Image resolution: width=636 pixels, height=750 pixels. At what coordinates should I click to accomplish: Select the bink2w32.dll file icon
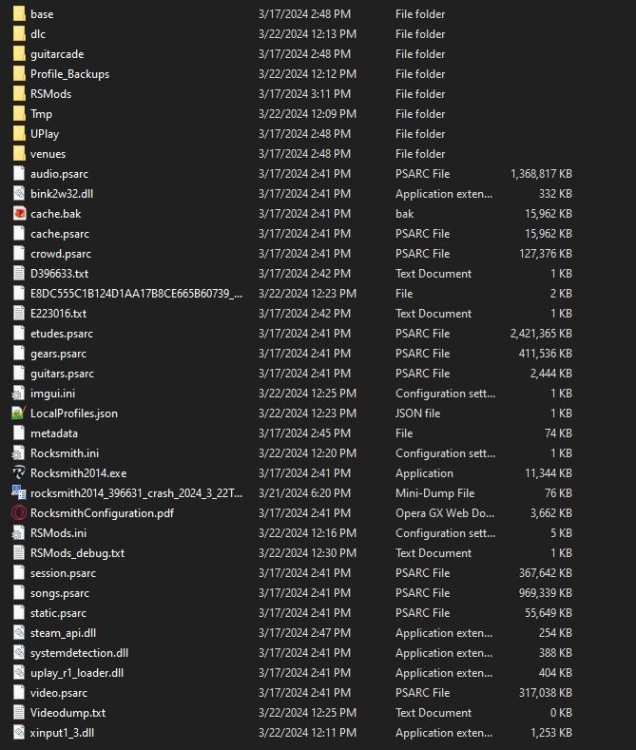19,193
